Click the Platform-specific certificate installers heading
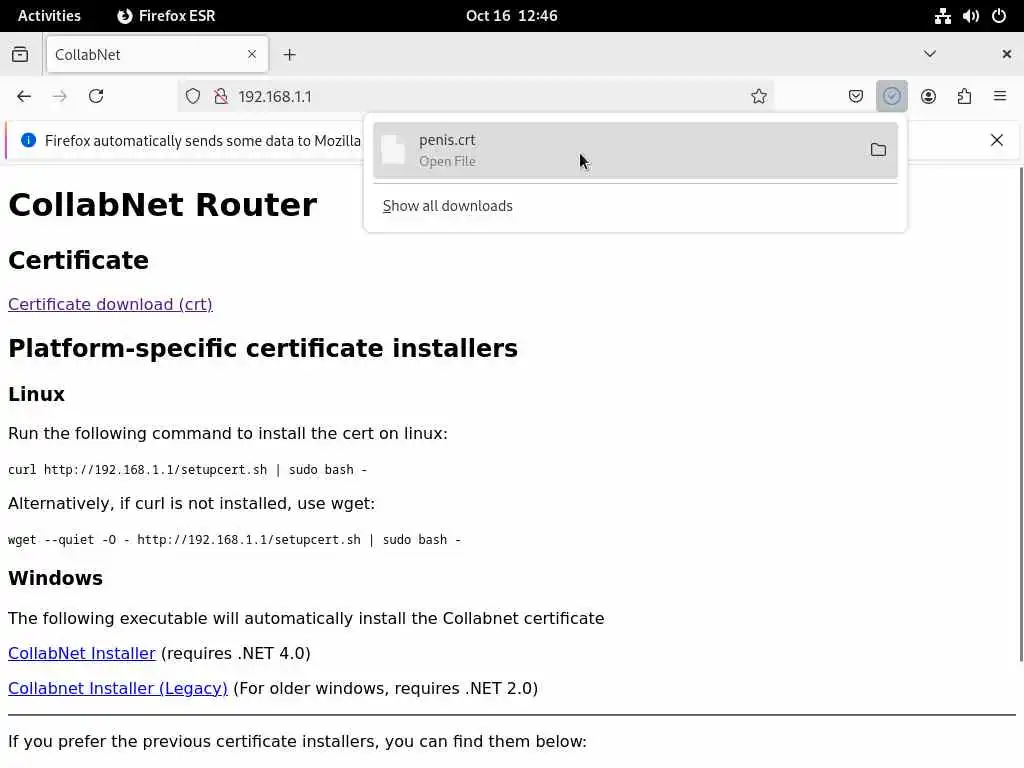 point(263,349)
